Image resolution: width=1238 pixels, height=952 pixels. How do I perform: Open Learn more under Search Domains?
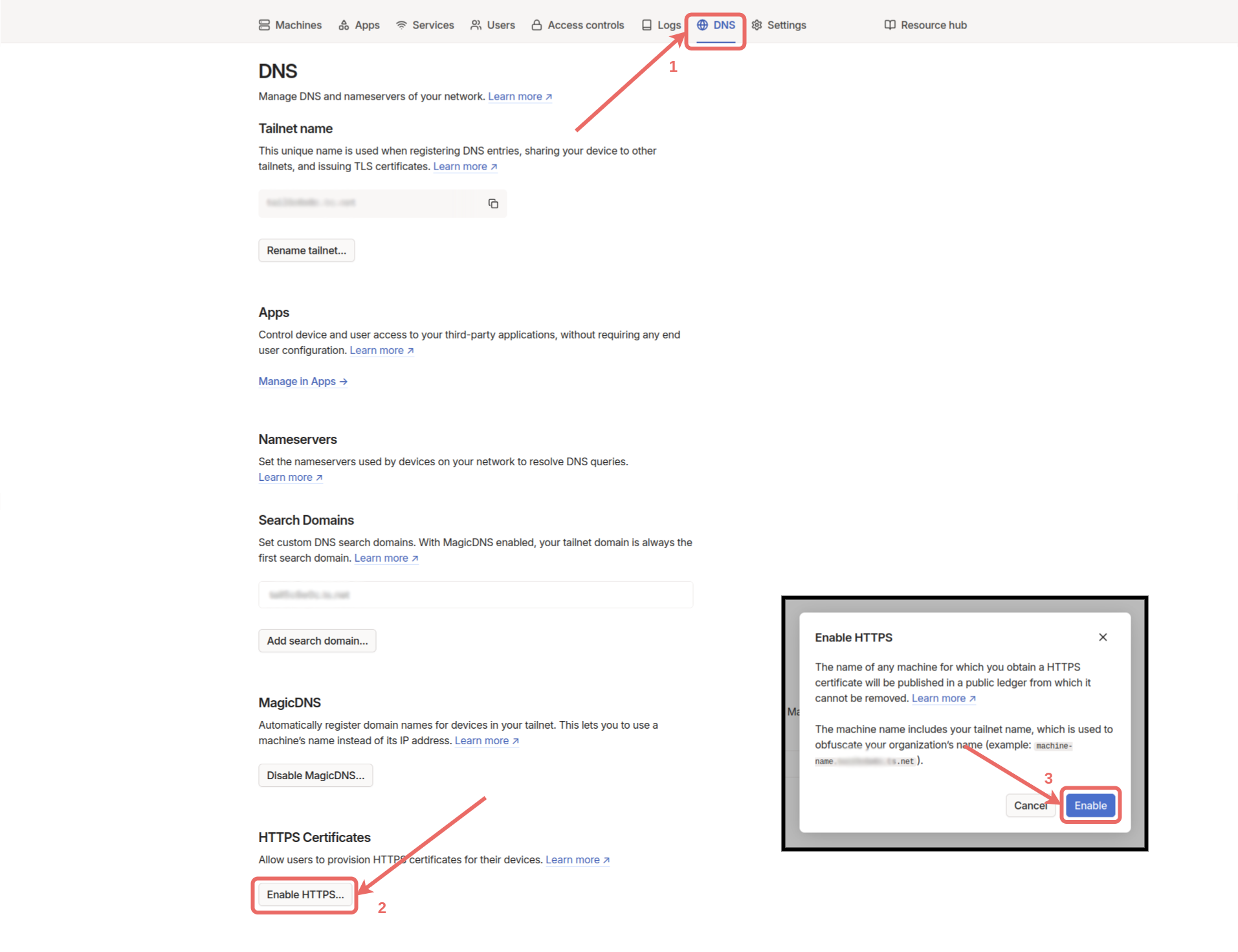386,558
